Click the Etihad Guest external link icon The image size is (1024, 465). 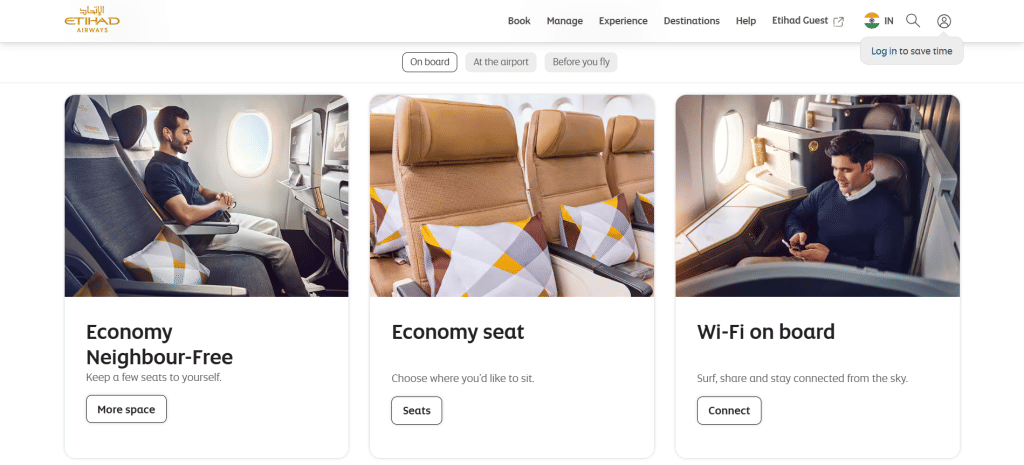click(838, 21)
